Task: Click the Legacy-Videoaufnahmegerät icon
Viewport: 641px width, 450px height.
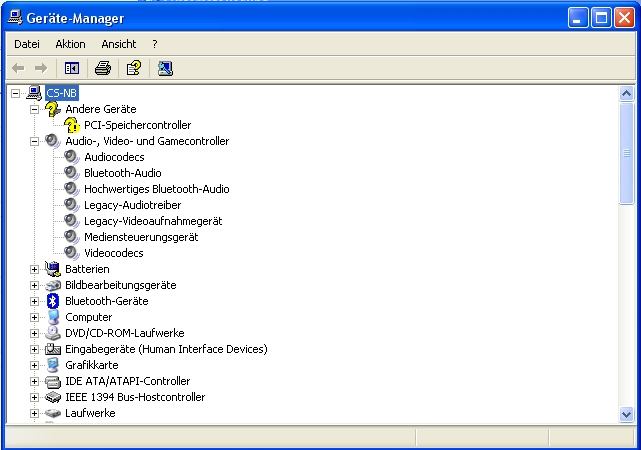Action: tap(72, 221)
